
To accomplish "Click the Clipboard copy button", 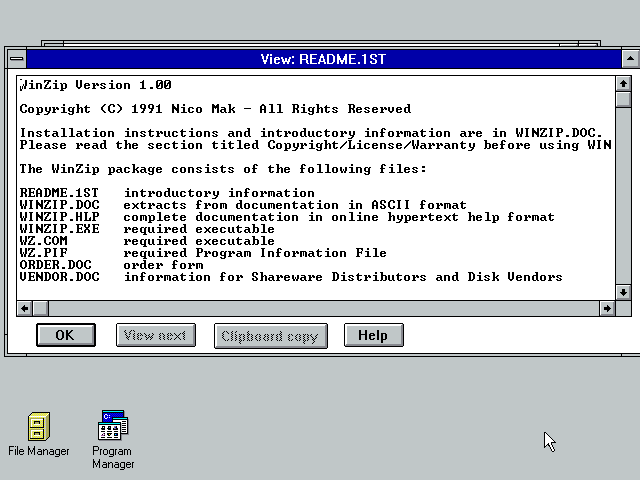I will (x=271, y=336).
